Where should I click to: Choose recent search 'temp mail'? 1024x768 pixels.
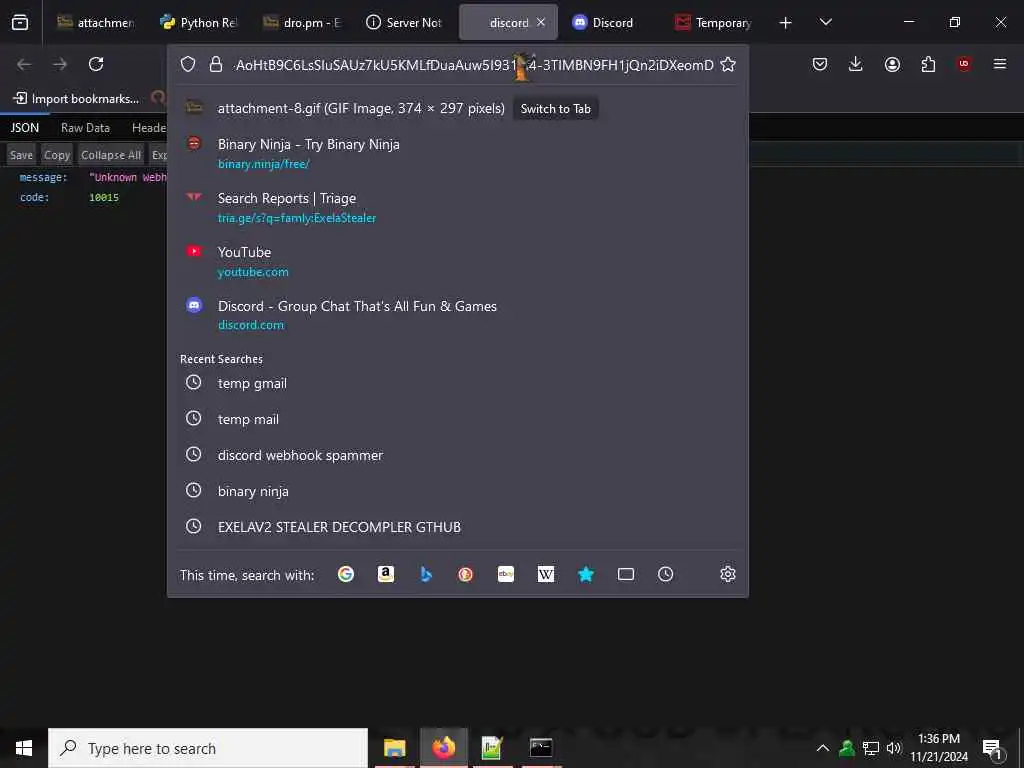tap(458, 419)
